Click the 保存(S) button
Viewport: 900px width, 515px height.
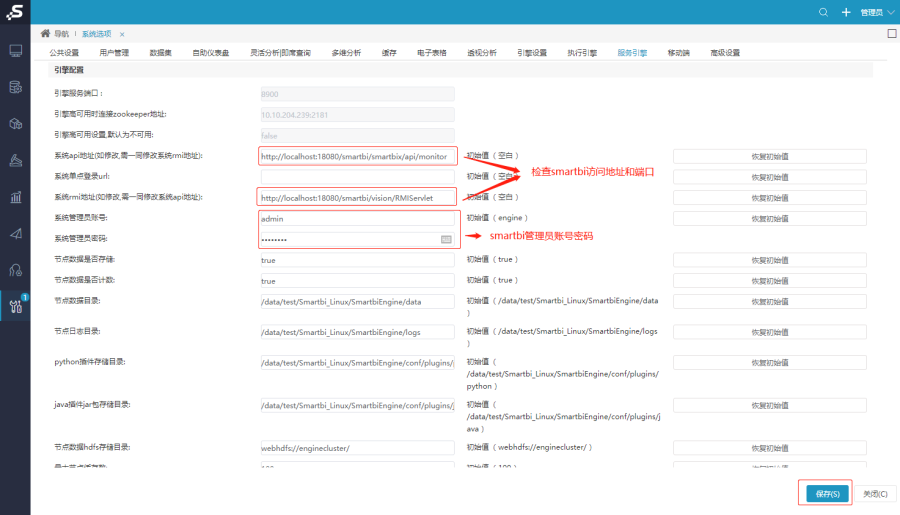[x=827, y=494]
